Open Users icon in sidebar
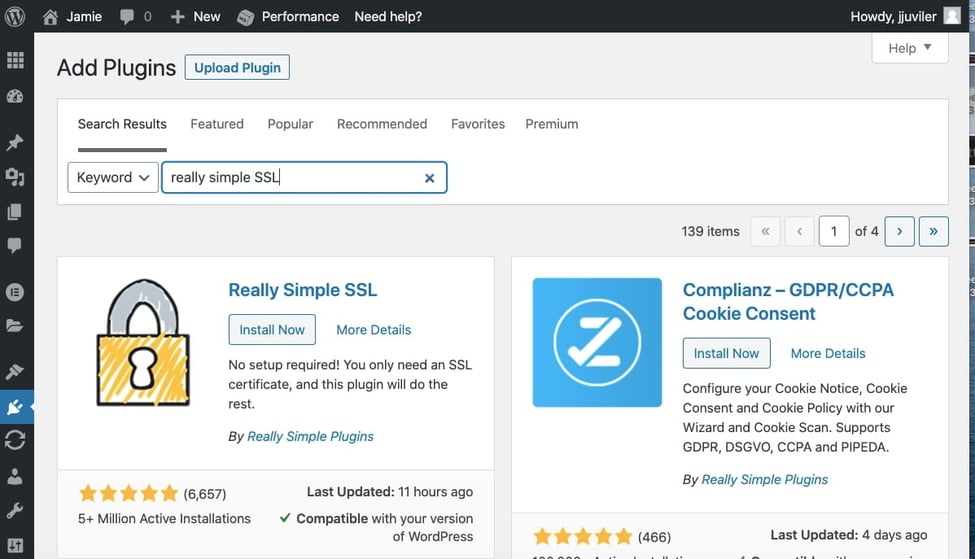Image resolution: width=975 pixels, height=559 pixels. pyautogui.click(x=15, y=477)
